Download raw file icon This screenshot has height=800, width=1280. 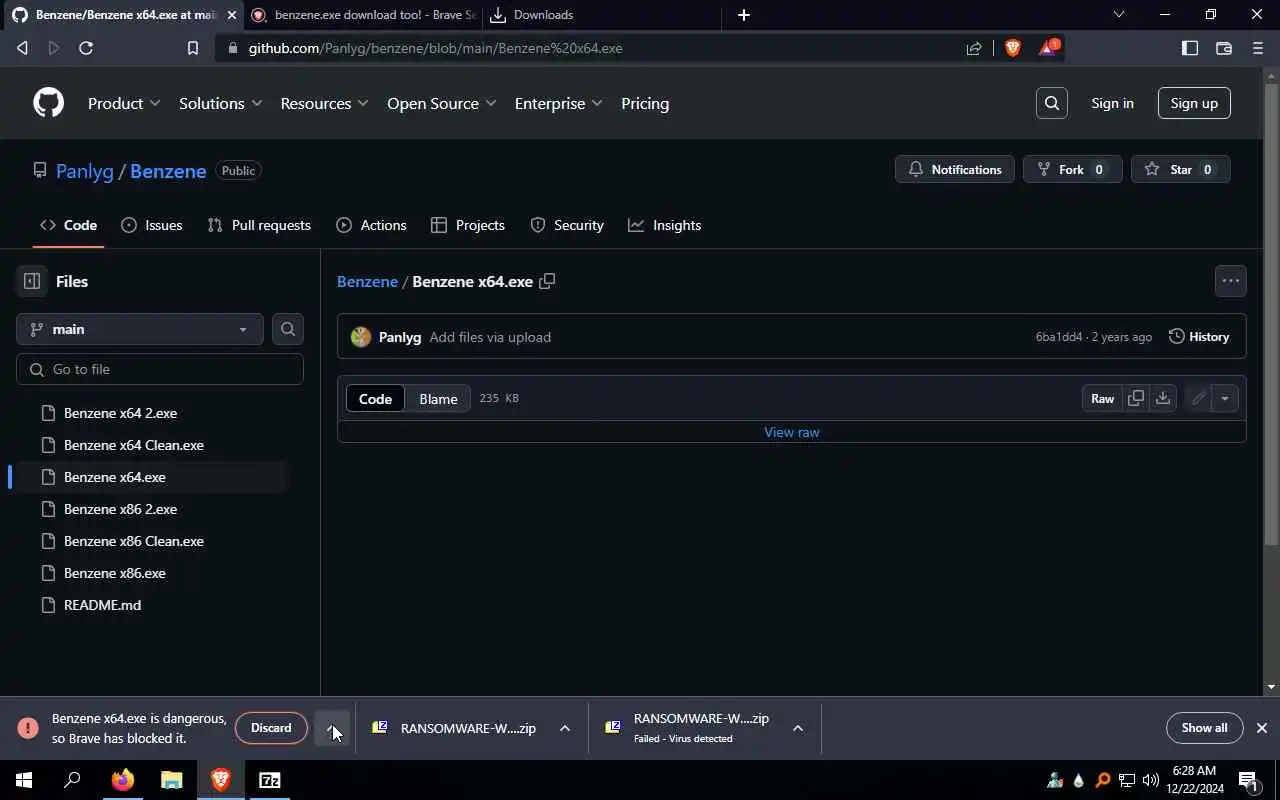[1162, 398]
